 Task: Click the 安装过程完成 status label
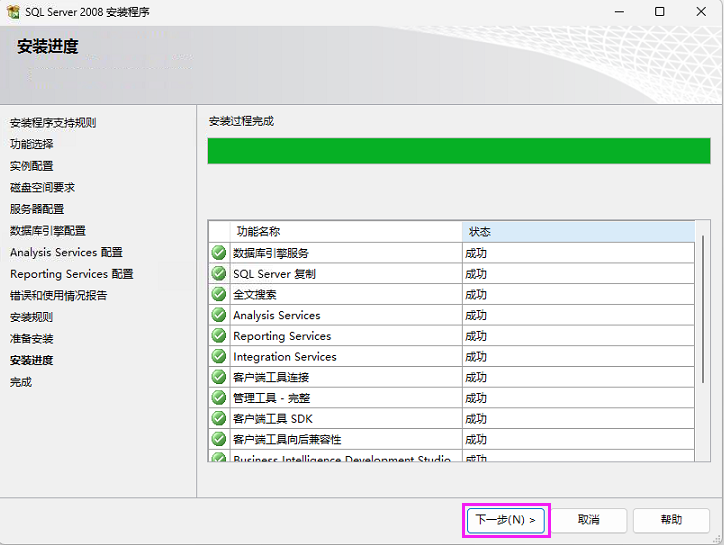click(241, 121)
